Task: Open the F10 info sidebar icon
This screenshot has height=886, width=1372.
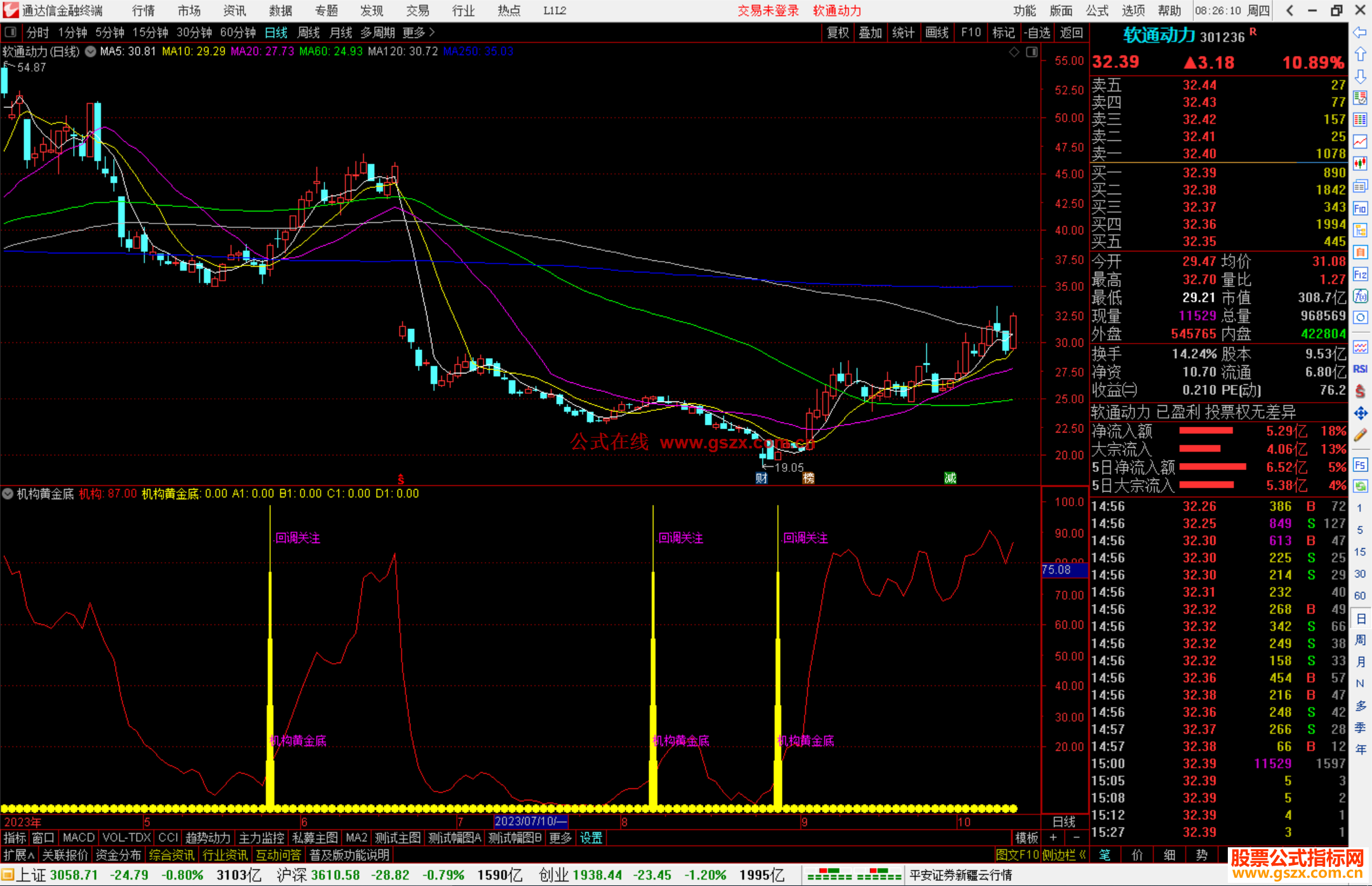Action: [x=1360, y=208]
